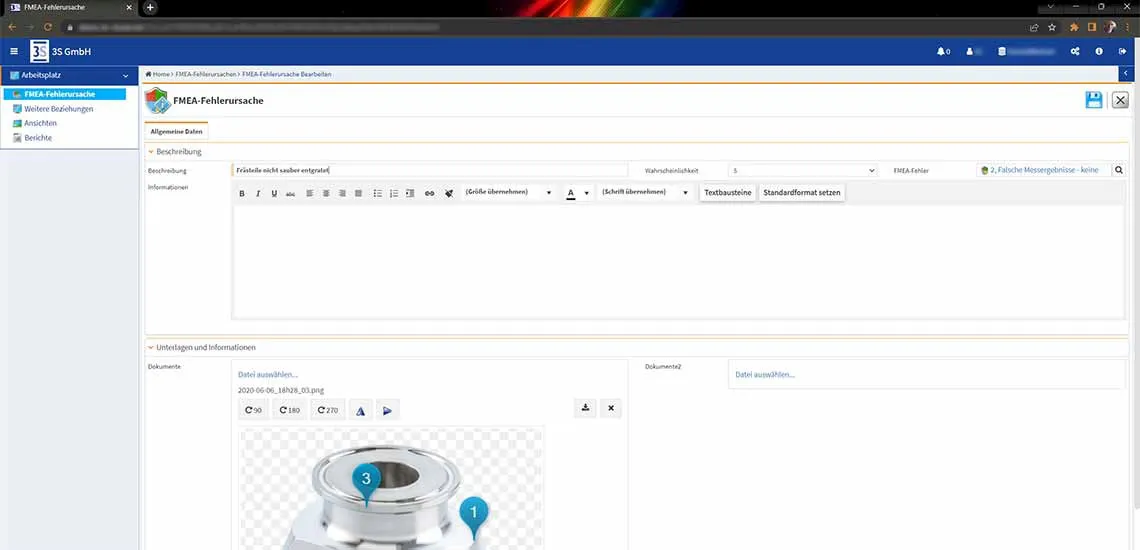Insert a hyperlink
Viewport: 1140px width, 550px height.
(x=429, y=194)
